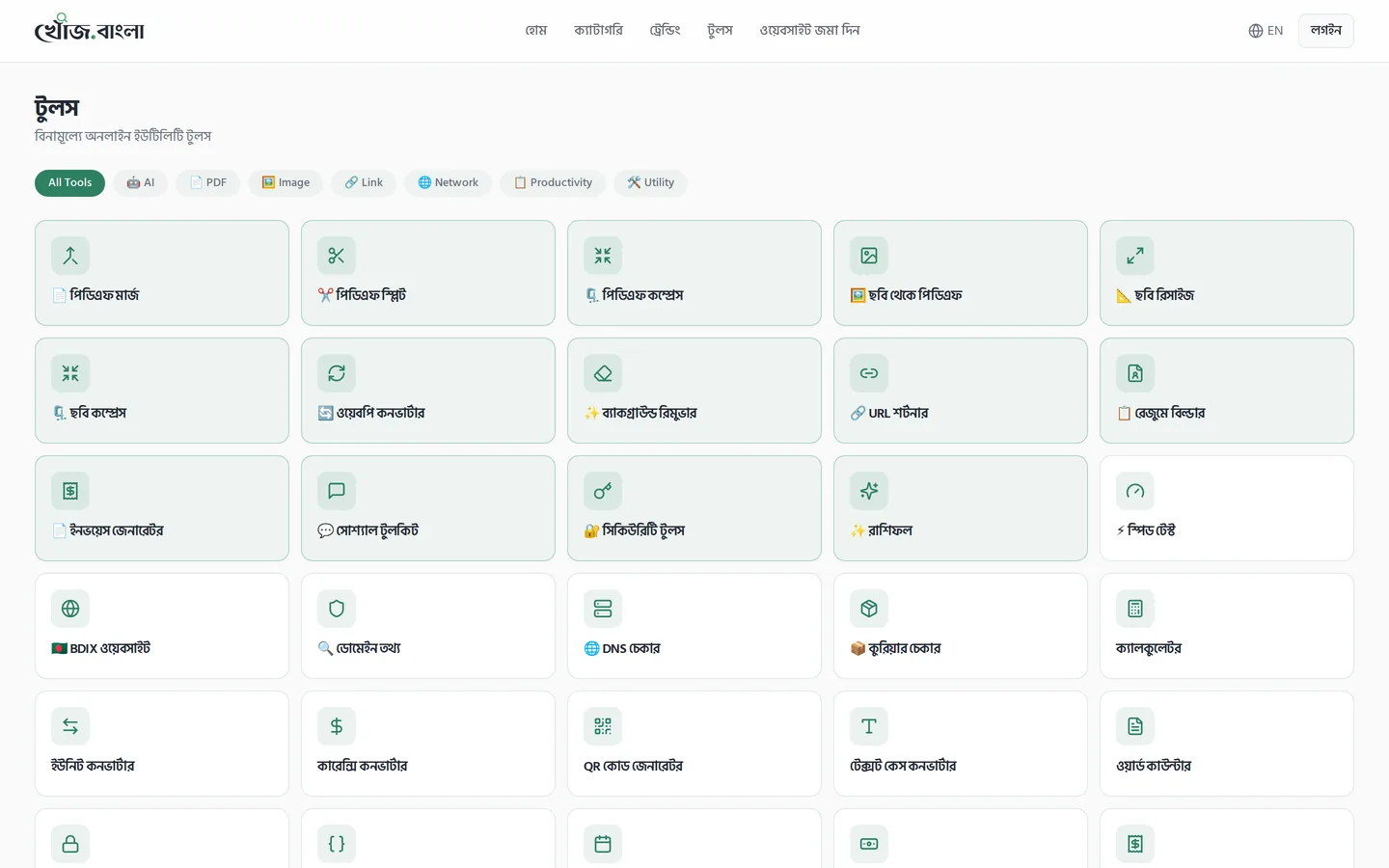Image resolution: width=1389 pixels, height=868 pixels.
Task: Open the resize arrows icon for ছবি রিসাইজ
Action: click(x=1135, y=256)
